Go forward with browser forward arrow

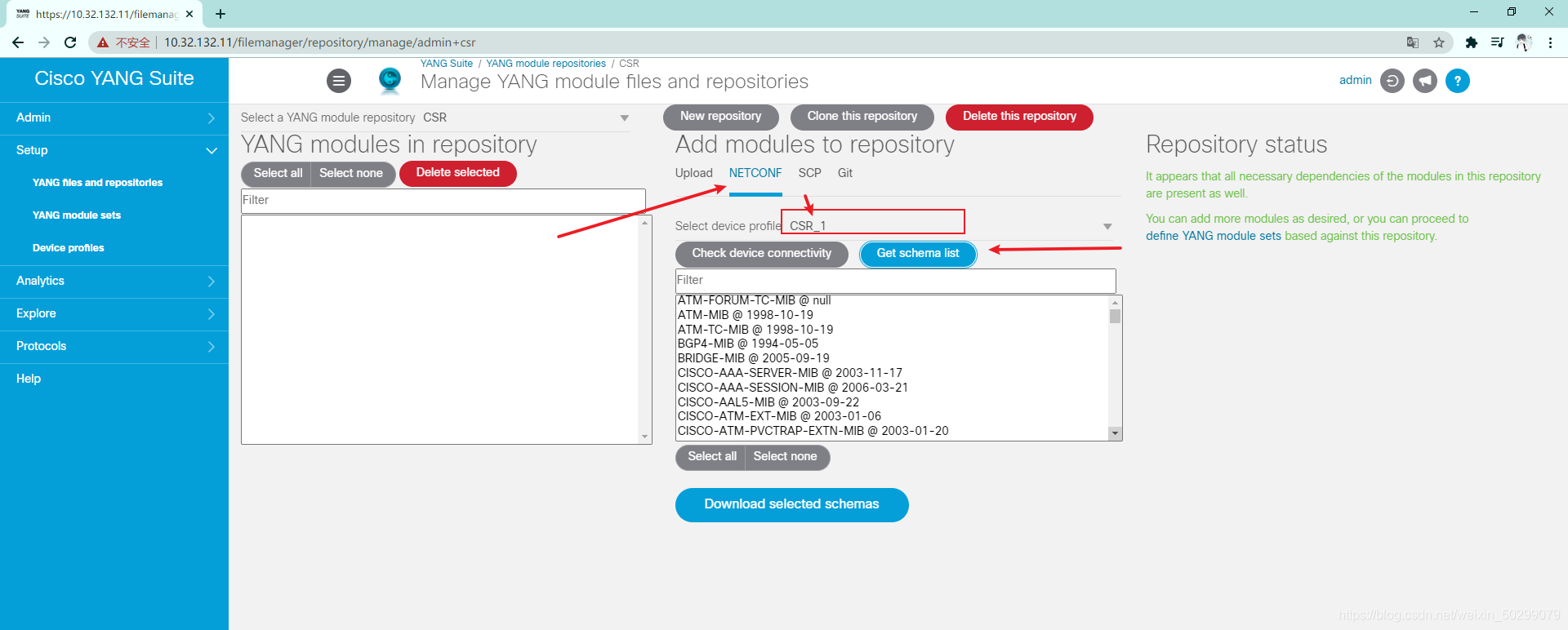point(44,42)
